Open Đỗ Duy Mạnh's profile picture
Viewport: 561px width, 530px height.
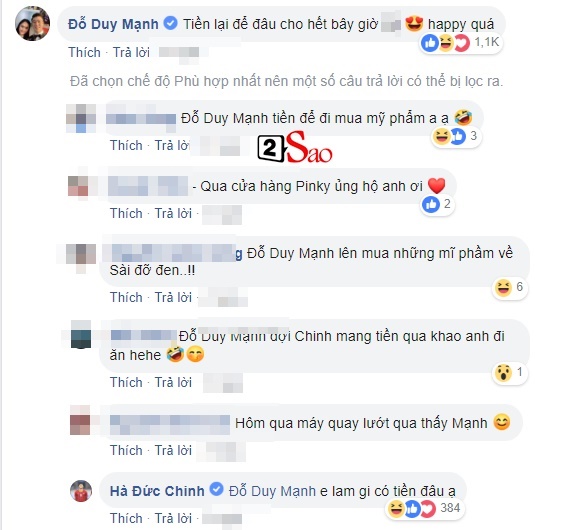click(x=32, y=24)
